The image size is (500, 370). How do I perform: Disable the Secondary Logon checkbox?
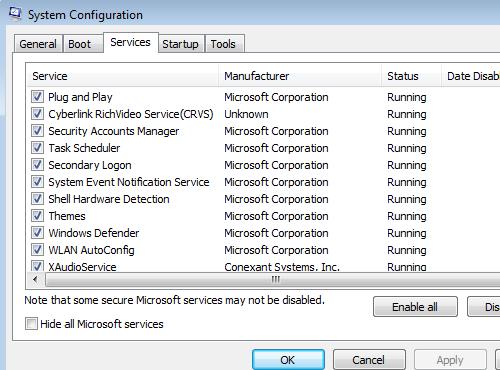37,165
